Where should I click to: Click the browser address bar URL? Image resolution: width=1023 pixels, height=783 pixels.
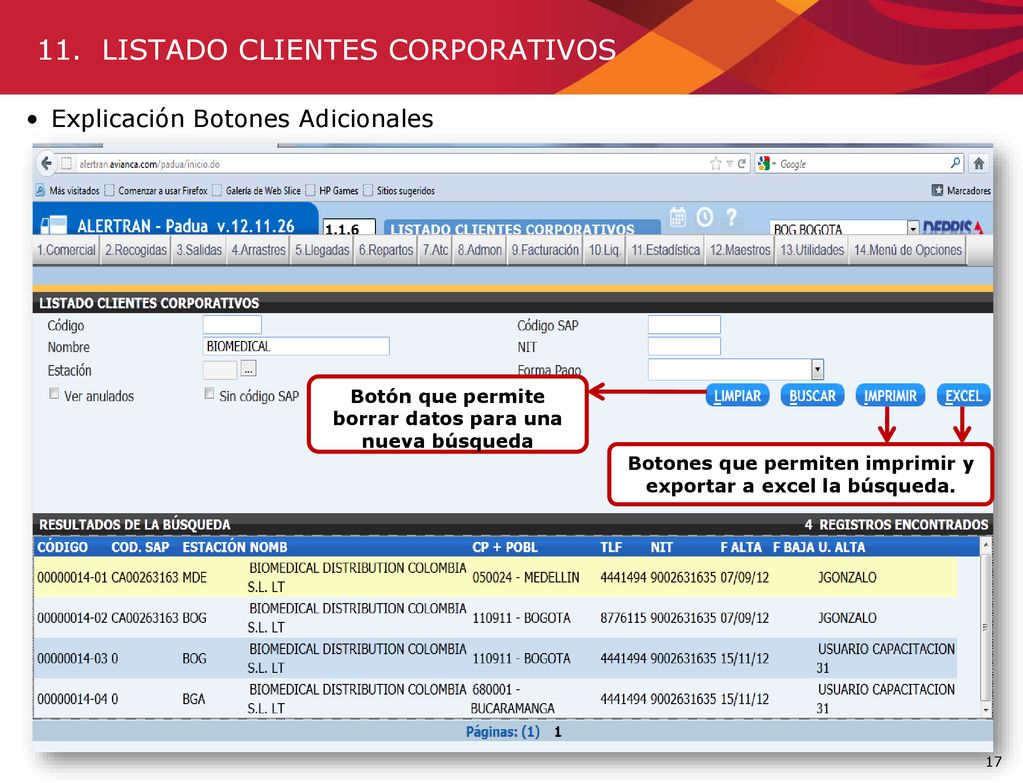point(149,164)
